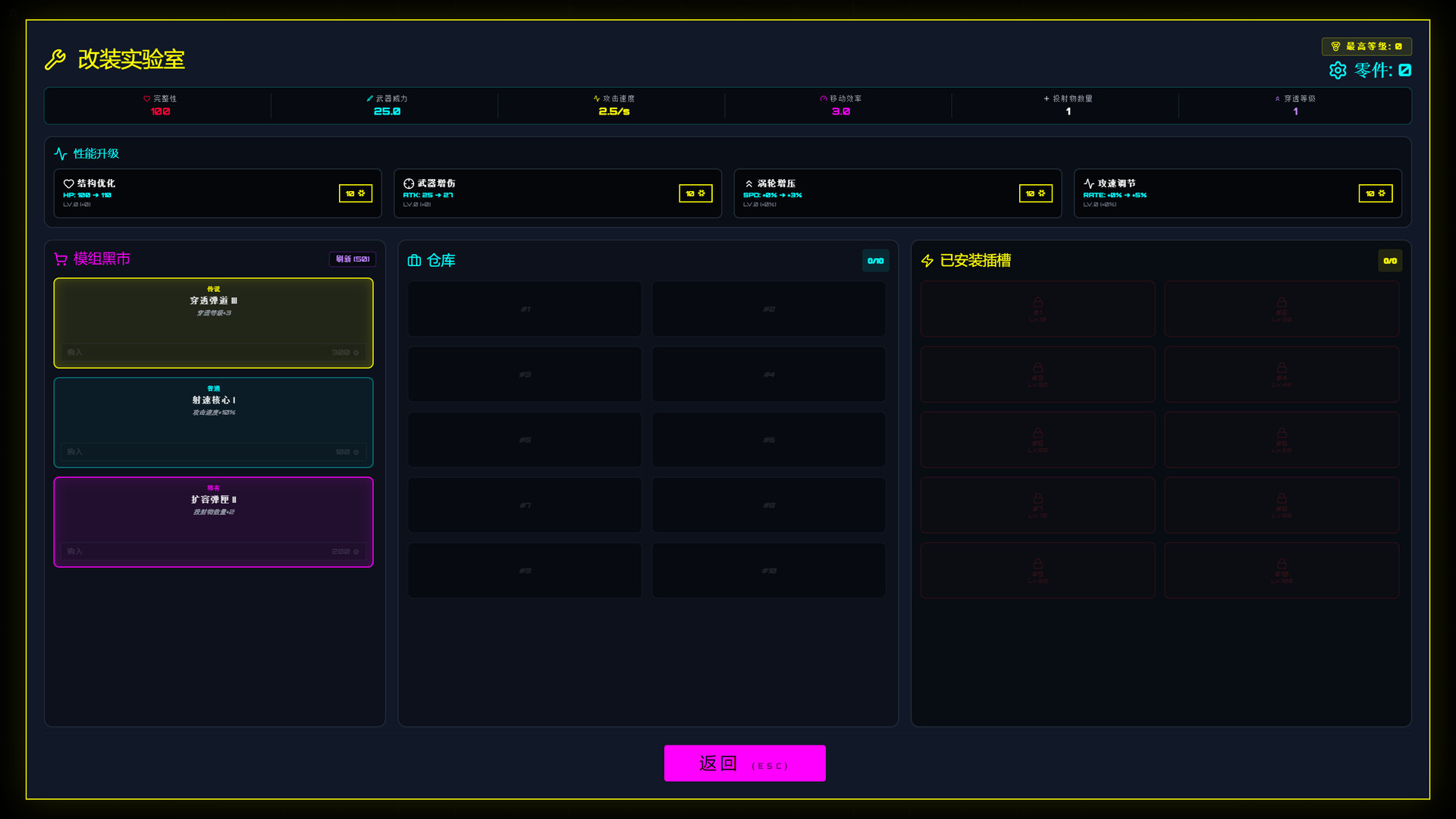This screenshot has height=819, width=1456.
Task: Upgrade 结构优化 for 10 parts
Action: [355, 193]
